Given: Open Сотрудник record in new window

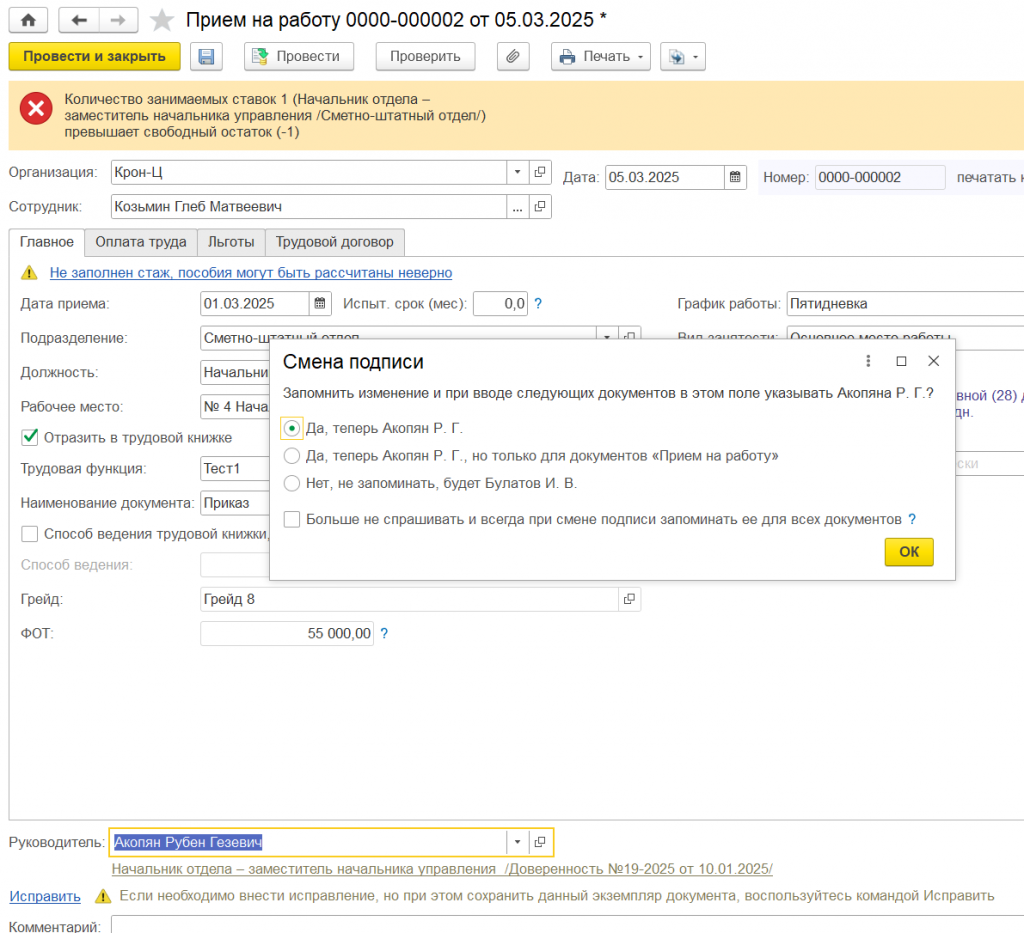Looking at the screenshot, I should click(x=540, y=206).
